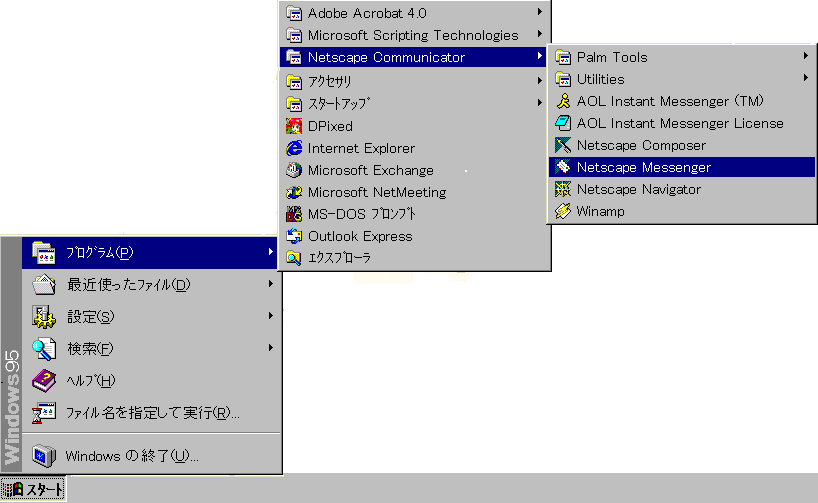Click the MS-DOS プロンプト icon
Screen dimensions: 818x503
tap(294, 214)
